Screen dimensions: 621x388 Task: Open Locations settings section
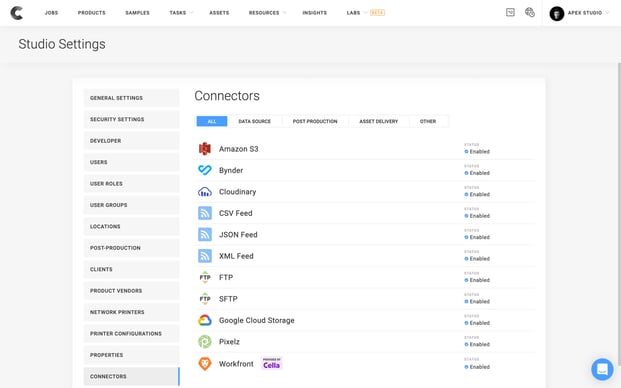131,226
